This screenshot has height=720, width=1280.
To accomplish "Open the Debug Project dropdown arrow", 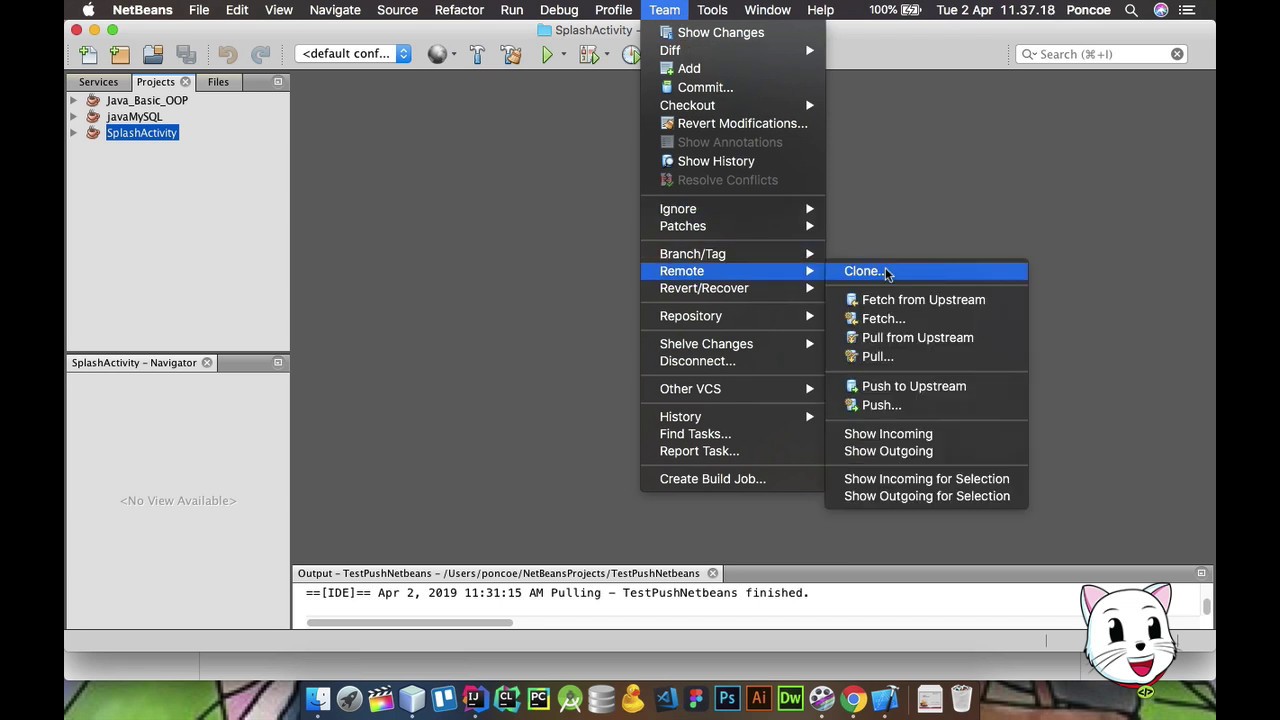I will coord(605,54).
